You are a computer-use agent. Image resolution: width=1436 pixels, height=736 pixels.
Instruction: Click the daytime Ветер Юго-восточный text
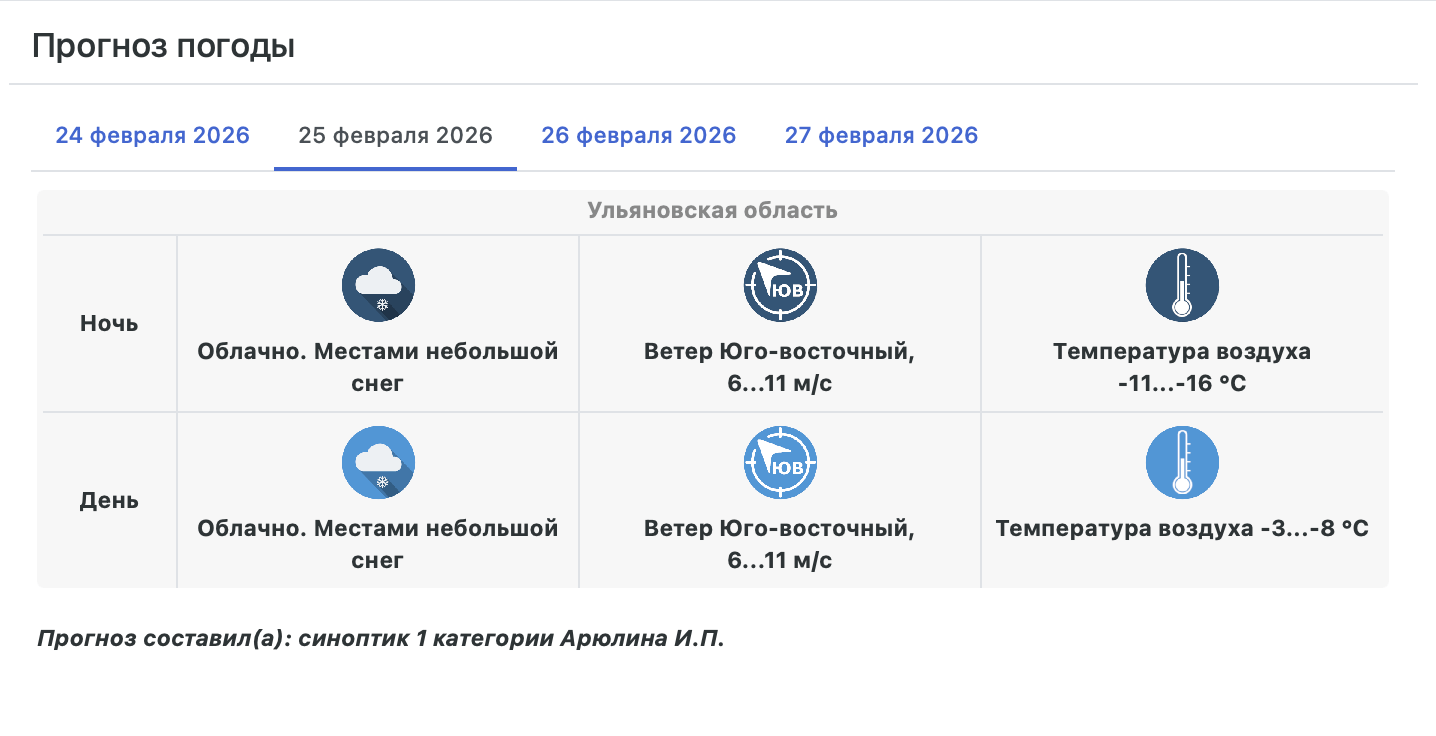click(780, 528)
